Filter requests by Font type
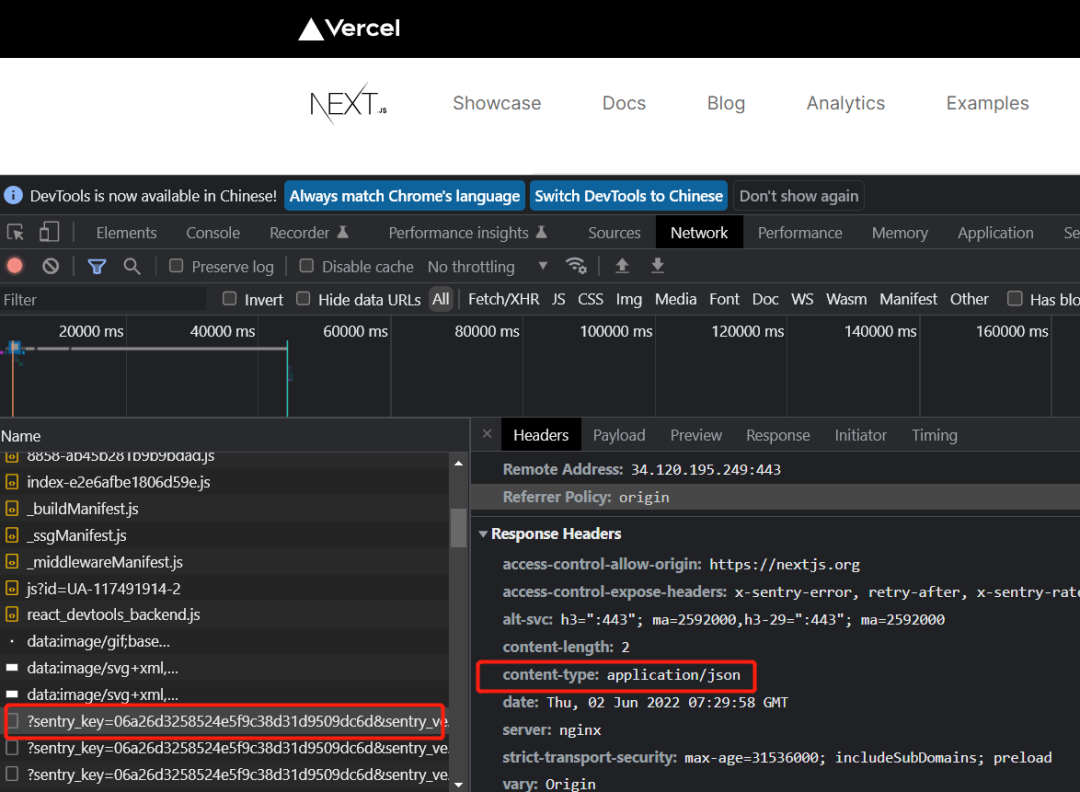1080x792 pixels. point(724,300)
